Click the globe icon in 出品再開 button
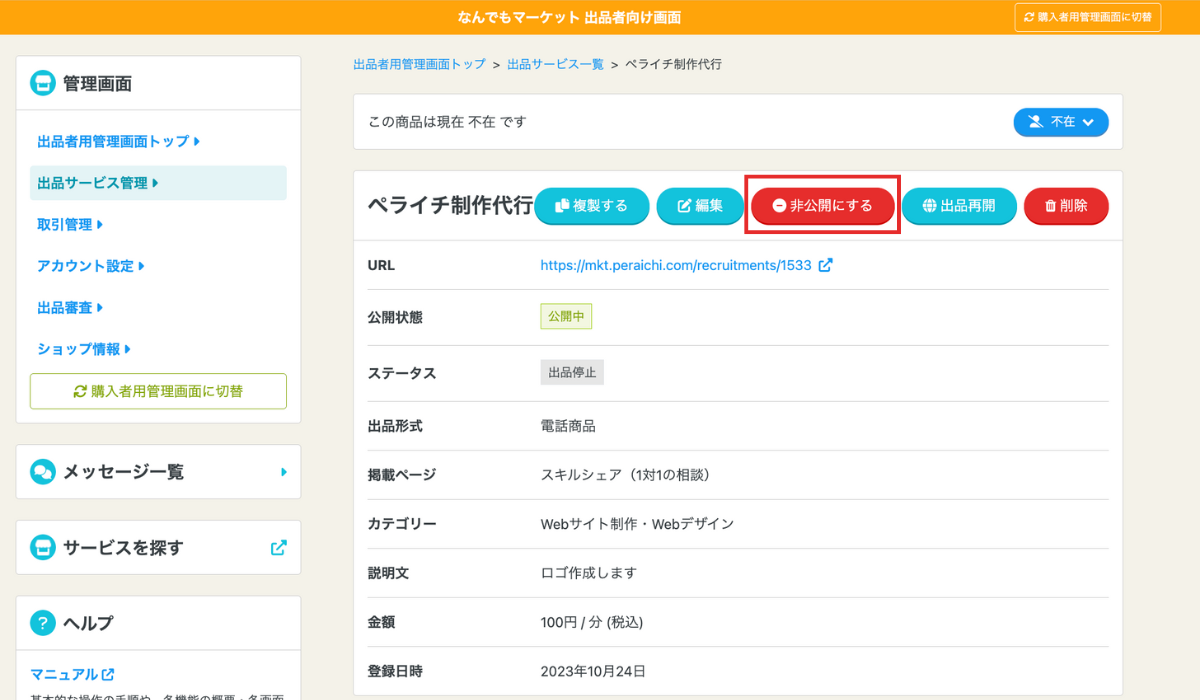1200x700 pixels. point(929,205)
